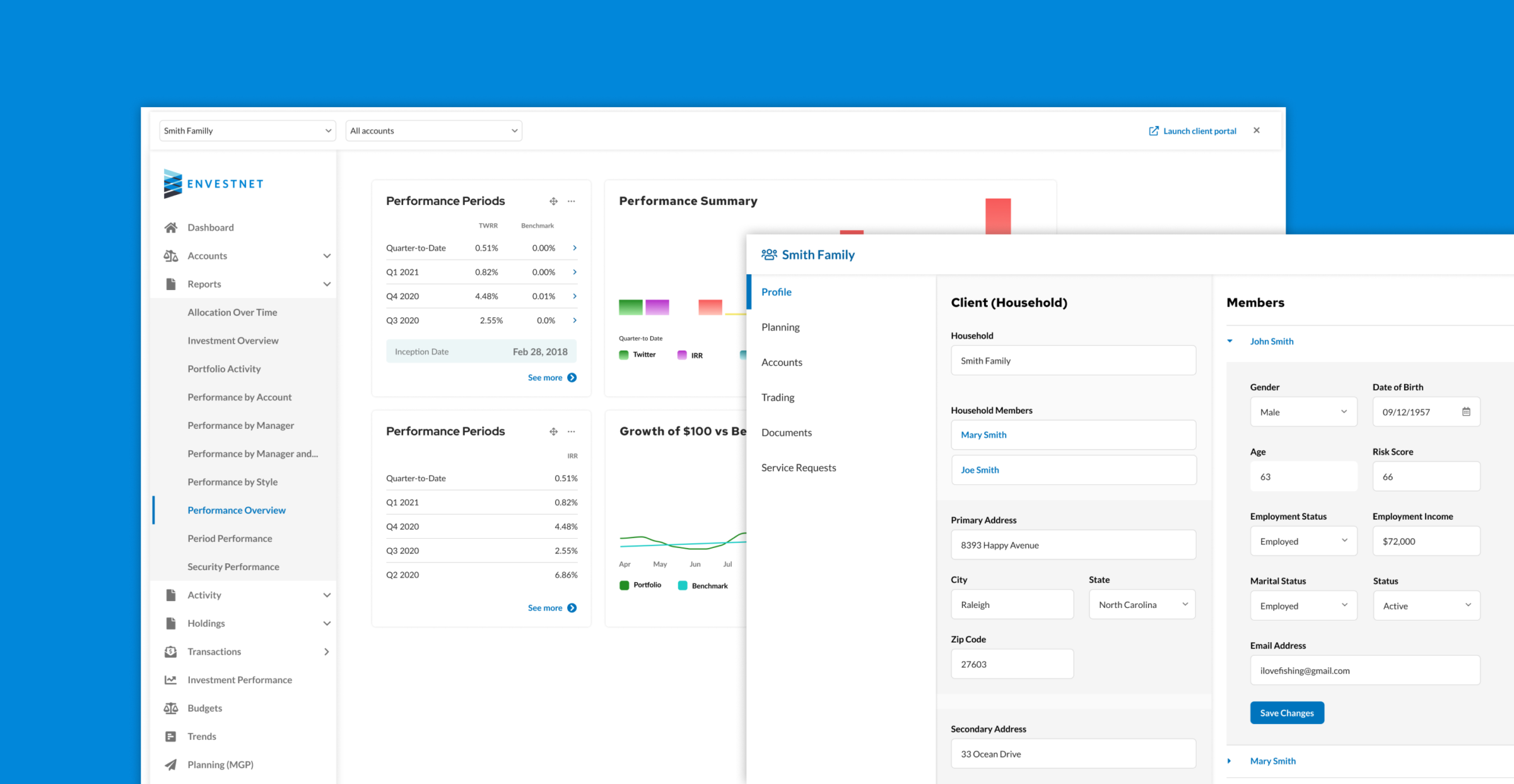Open Investment Performance via its chart icon
This screenshot has width=1514, height=784.
(170, 679)
